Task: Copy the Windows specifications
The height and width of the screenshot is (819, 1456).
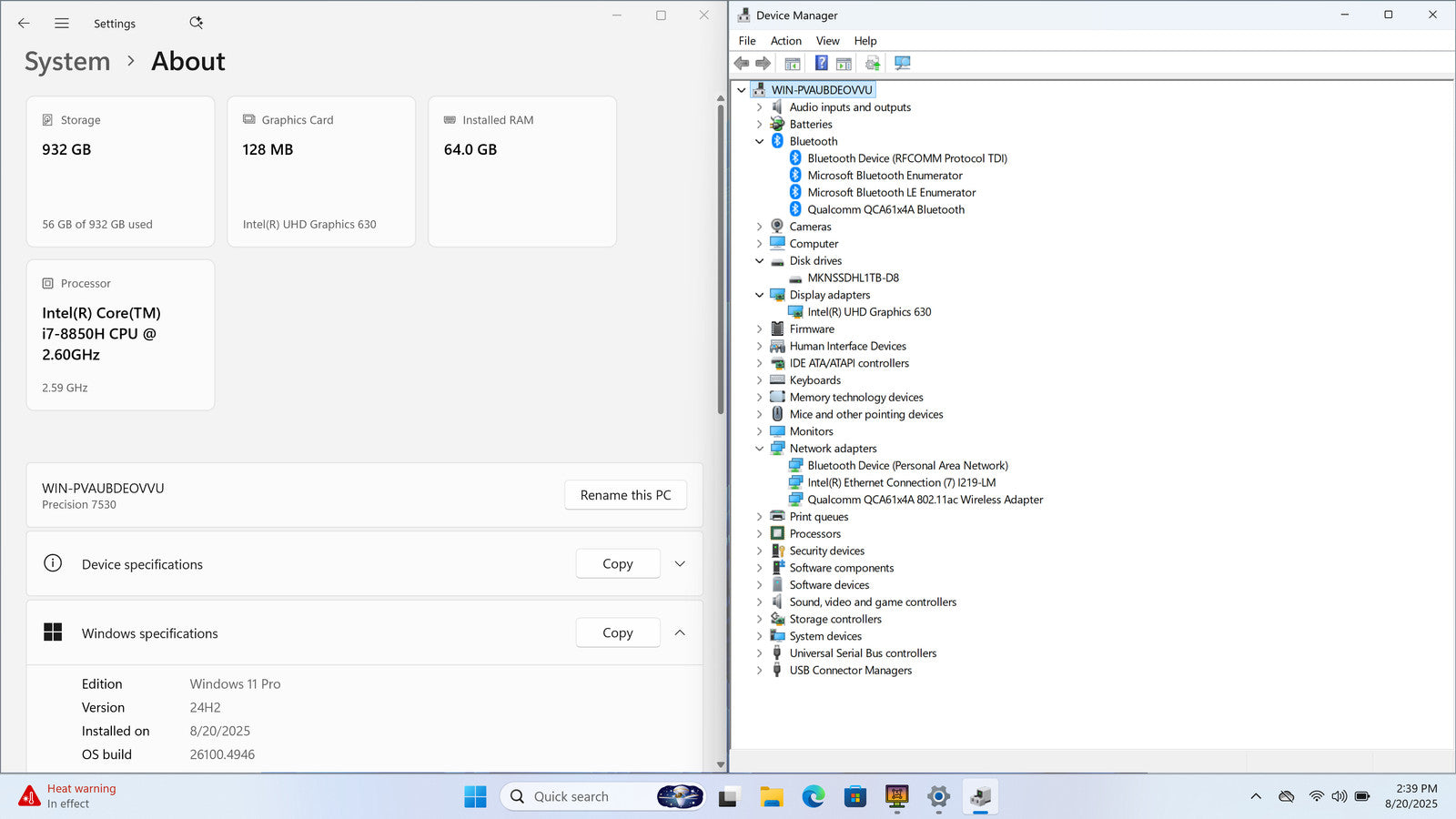Action: tap(617, 632)
